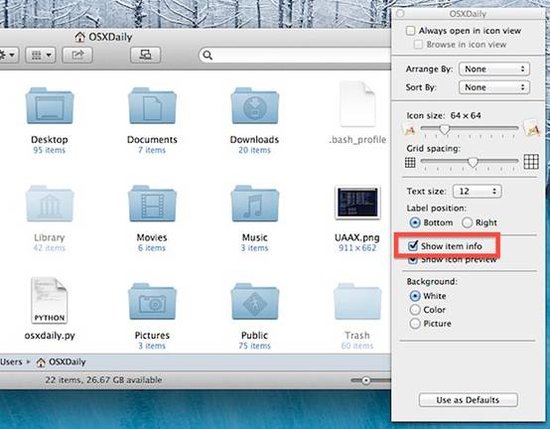Select the .bash_profile file icon

coord(357,104)
